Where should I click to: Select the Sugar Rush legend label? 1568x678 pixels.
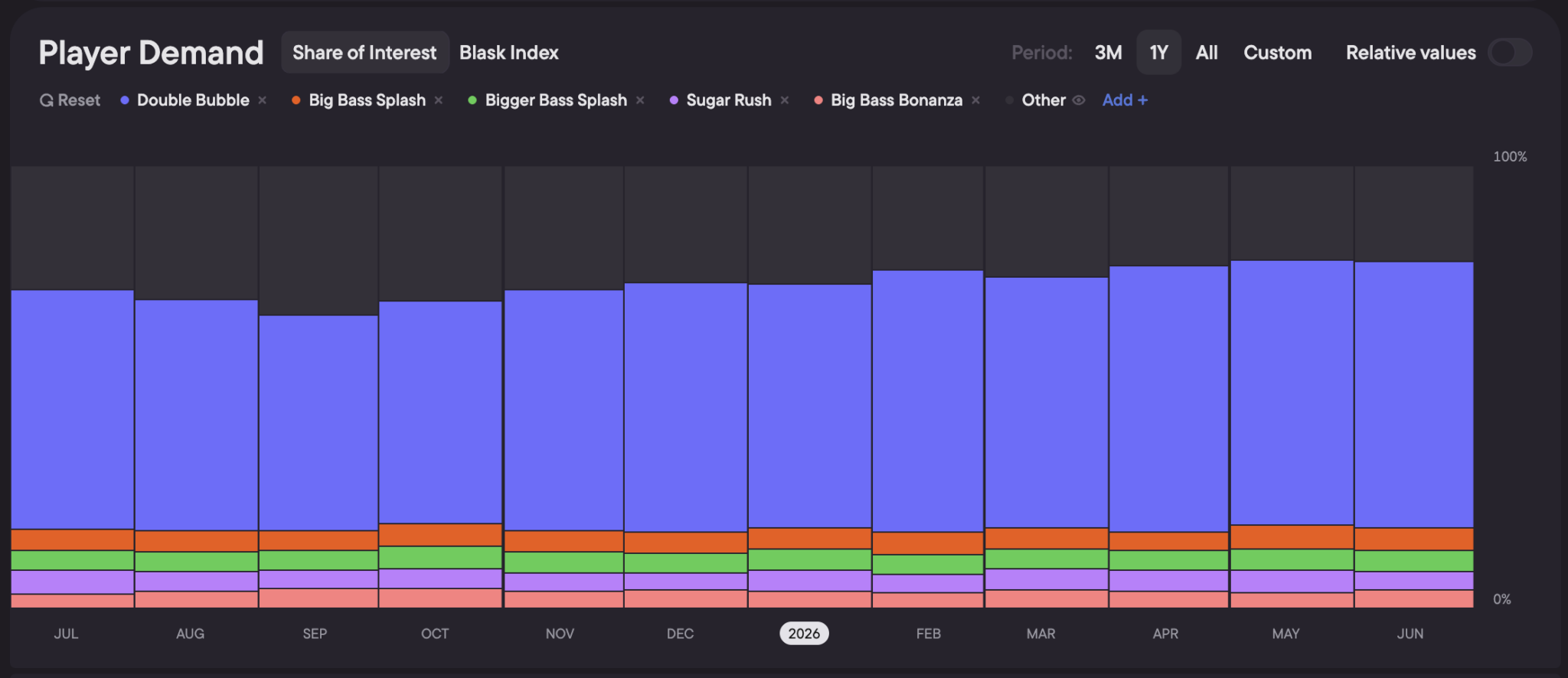[x=729, y=100]
